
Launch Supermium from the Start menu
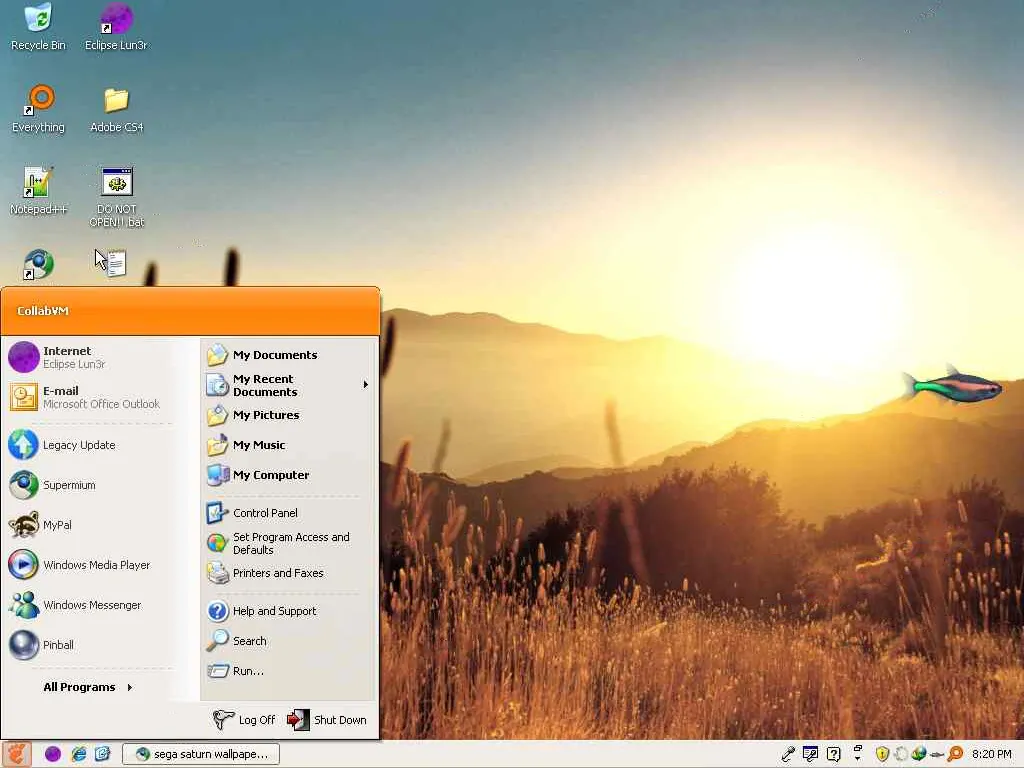(89, 485)
